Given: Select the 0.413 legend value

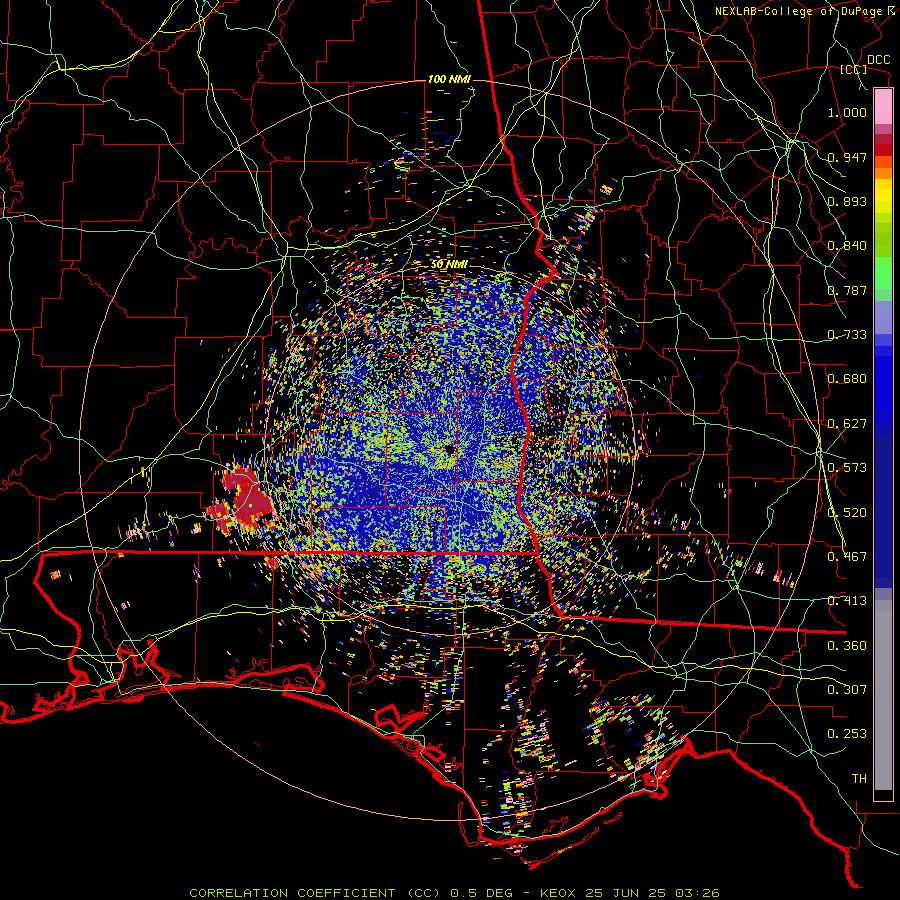Looking at the screenshot, I should pyautogui.click(x=847, y=601).
